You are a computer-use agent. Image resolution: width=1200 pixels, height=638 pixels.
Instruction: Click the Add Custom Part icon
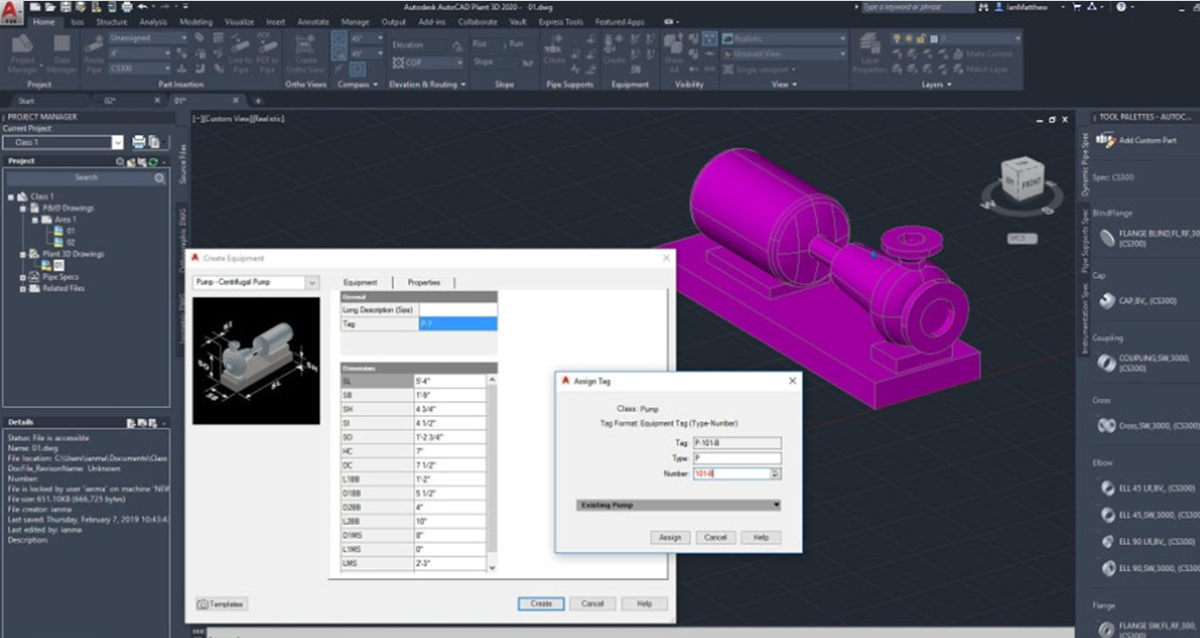[1105, 140]
